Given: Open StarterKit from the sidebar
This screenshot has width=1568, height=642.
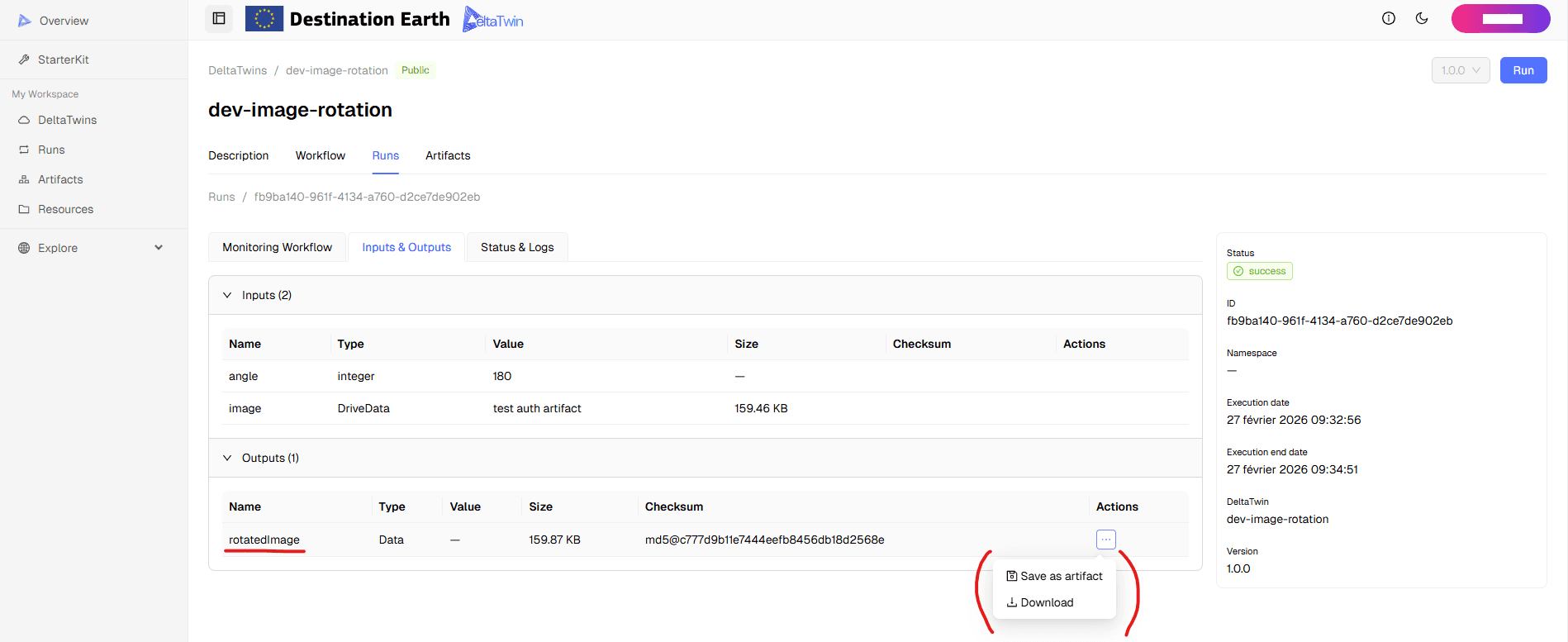Looking at the screenshot, I should click(x=63, y=59).
